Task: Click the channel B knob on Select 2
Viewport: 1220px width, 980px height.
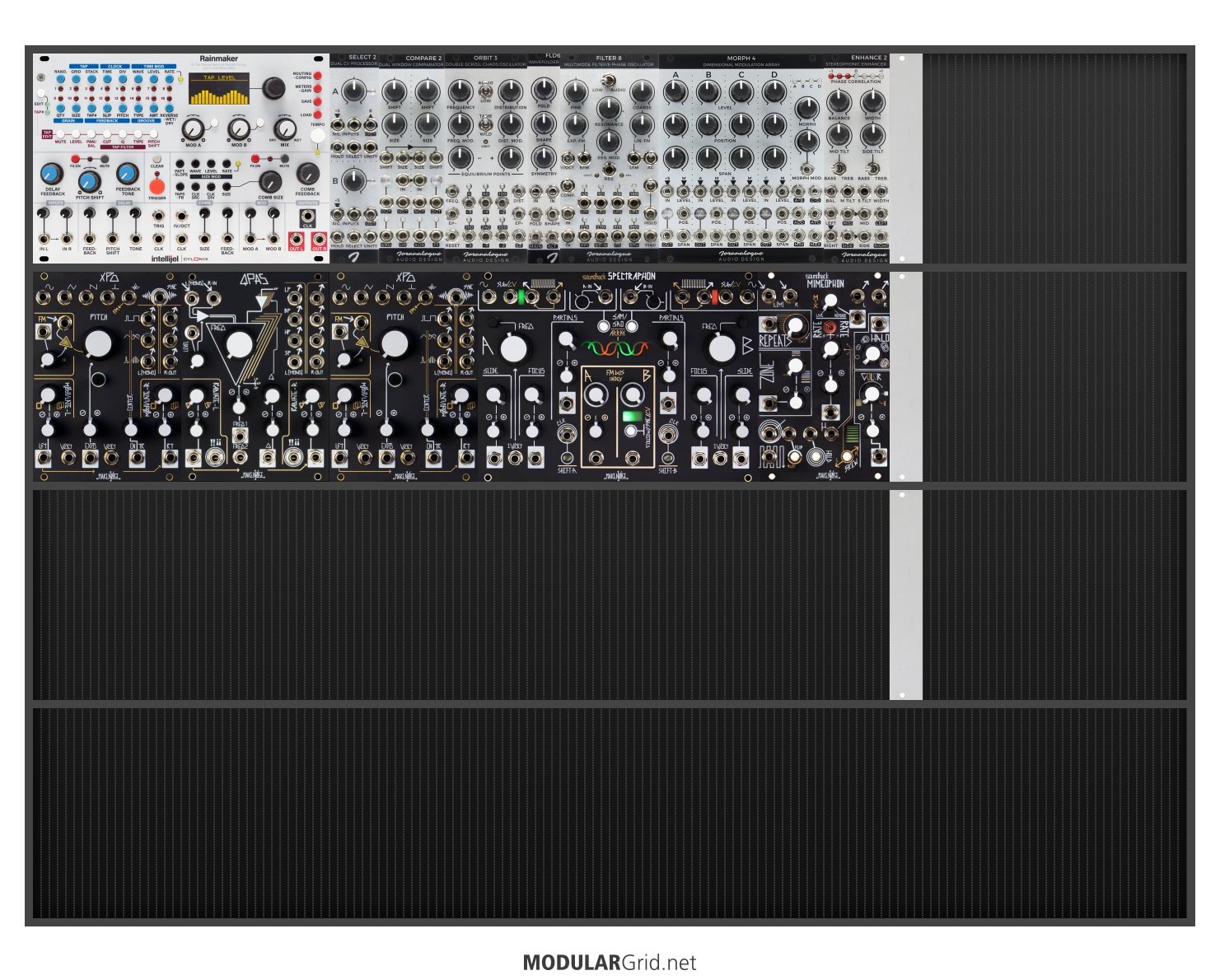Action: (x=354, y=180)
